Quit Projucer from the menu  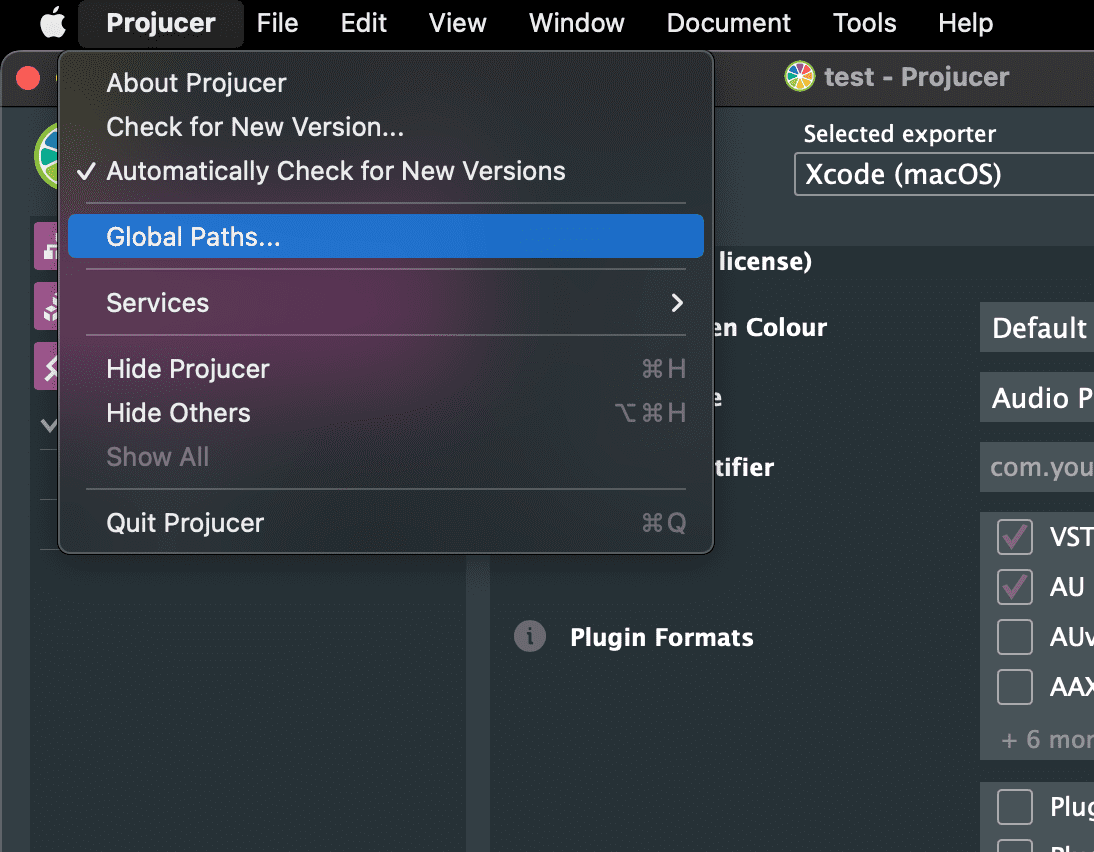[x=185, y=523]
